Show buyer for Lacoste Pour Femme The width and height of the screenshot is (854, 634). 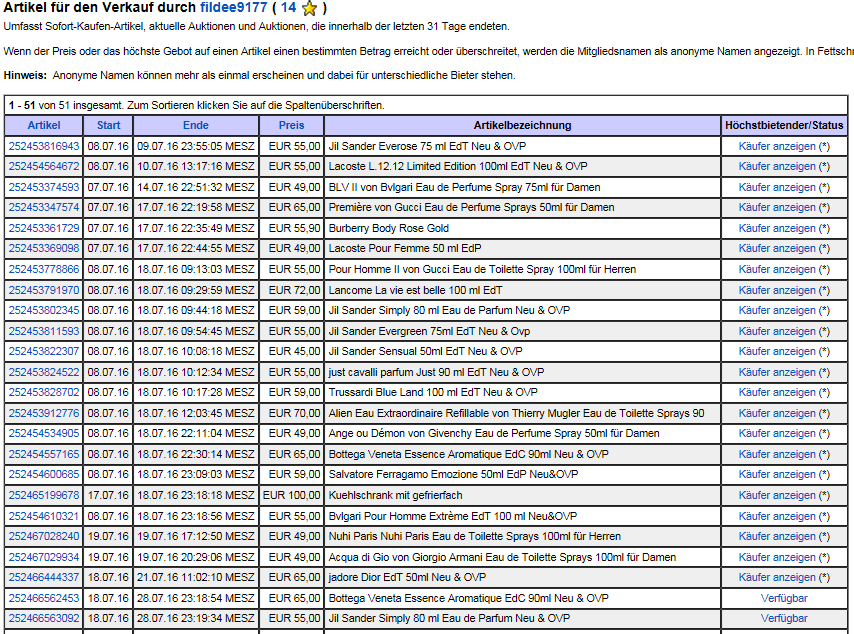777,248
